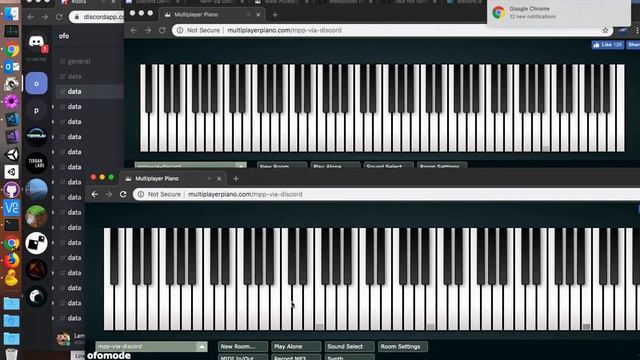Open Outlook from the dock
640x360 pixels.
click(11, 67)
